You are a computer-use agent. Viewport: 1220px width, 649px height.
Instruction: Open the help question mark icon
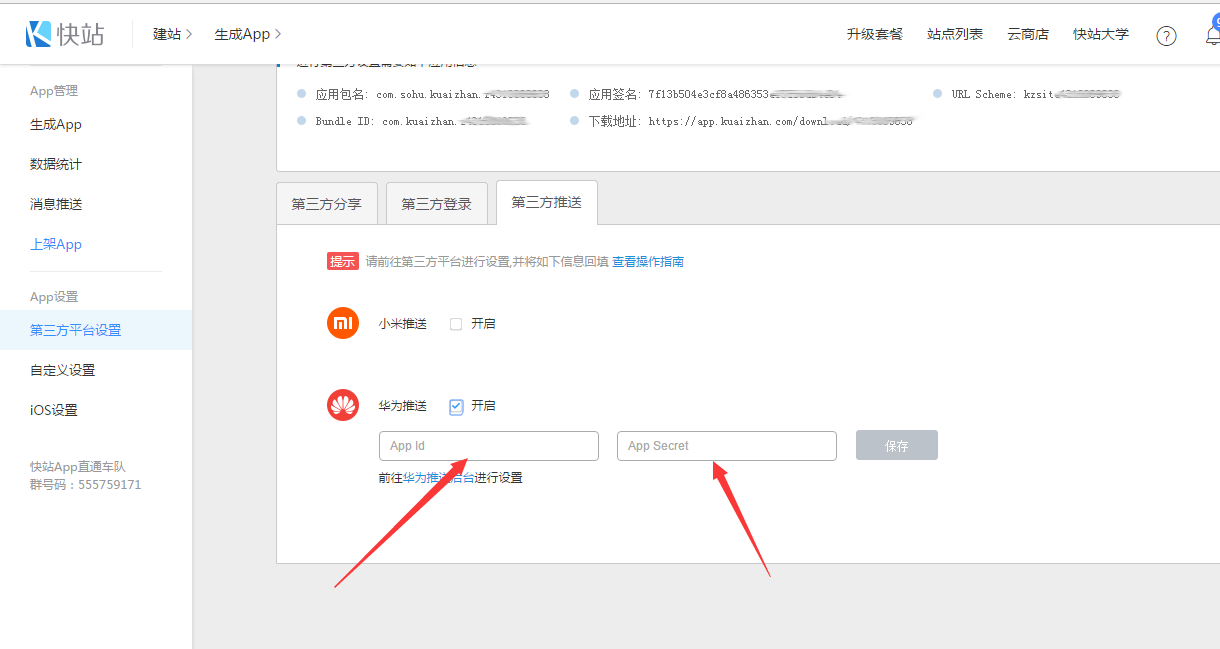click(x=1166, y=35)
